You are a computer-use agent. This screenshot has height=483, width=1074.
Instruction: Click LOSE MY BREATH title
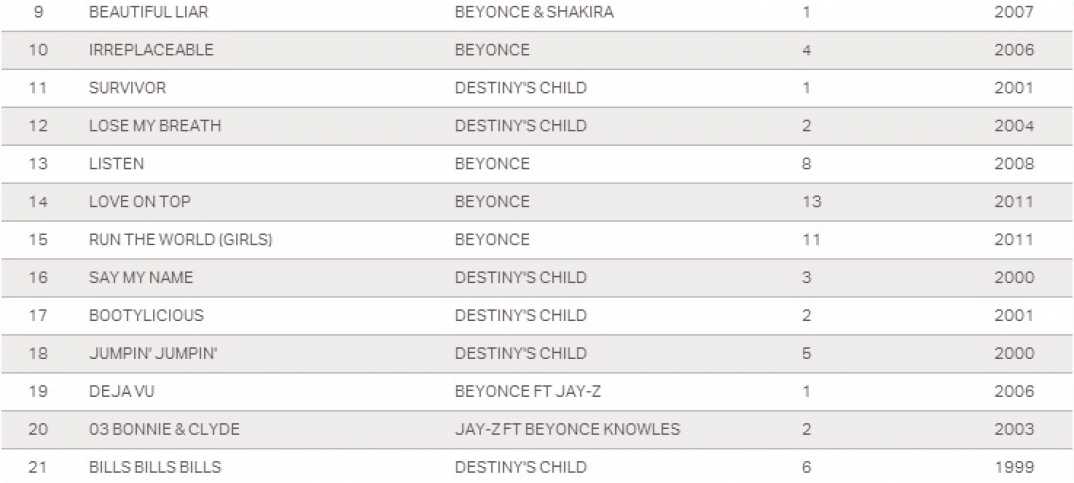[155, 126]
